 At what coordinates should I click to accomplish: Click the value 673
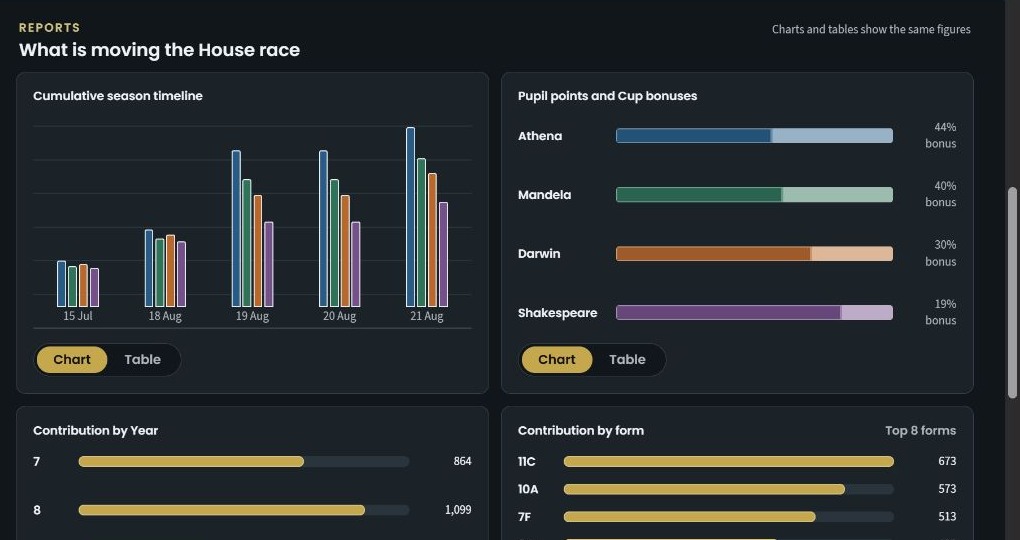pos(947,461)
